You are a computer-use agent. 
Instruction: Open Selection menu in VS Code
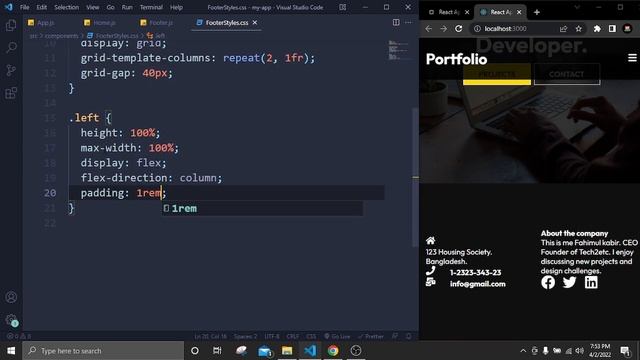pyautogui.click(x=67, y=7)
